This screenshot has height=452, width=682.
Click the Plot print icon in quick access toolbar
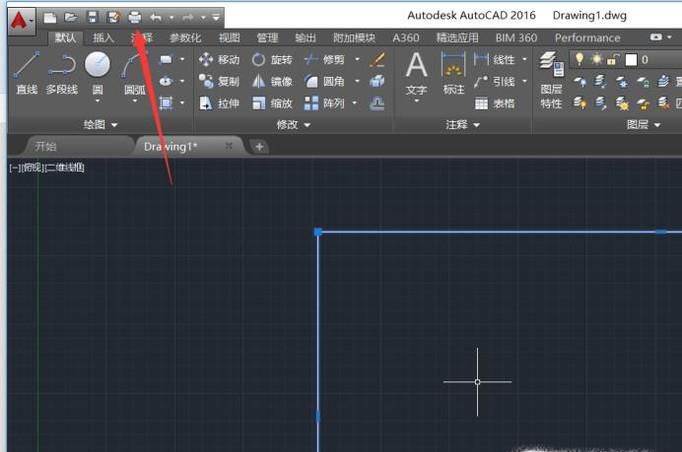pos(135,17)
